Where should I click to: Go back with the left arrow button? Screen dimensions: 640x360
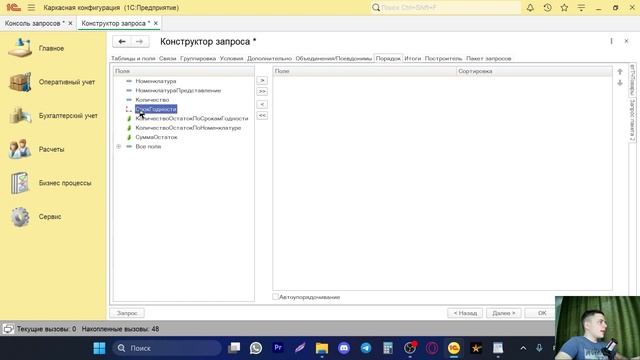(x=122, y=41)
